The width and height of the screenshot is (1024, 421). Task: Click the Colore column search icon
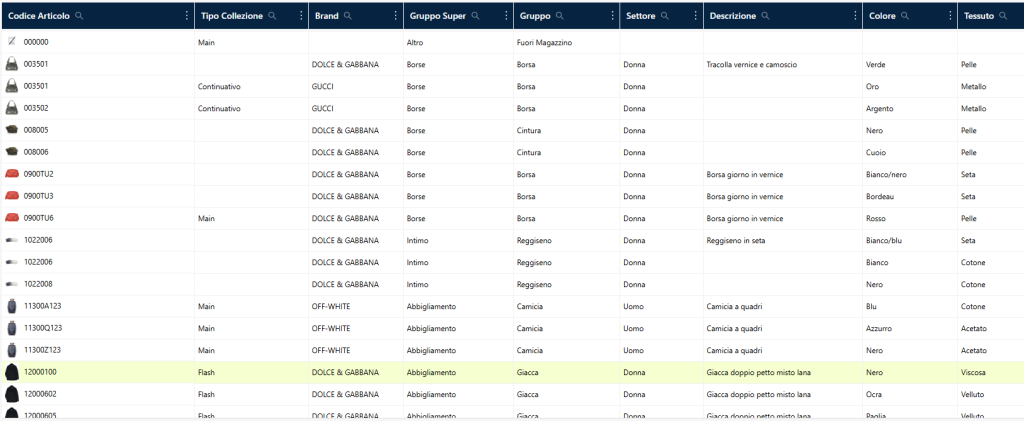point(905,16)
